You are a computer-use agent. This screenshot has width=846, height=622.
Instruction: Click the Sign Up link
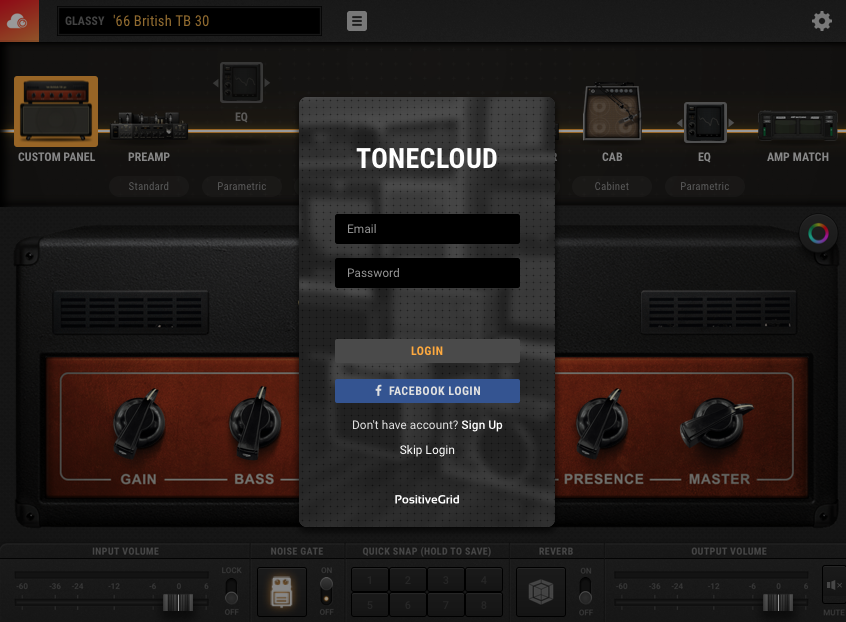(x=482, y=425)
